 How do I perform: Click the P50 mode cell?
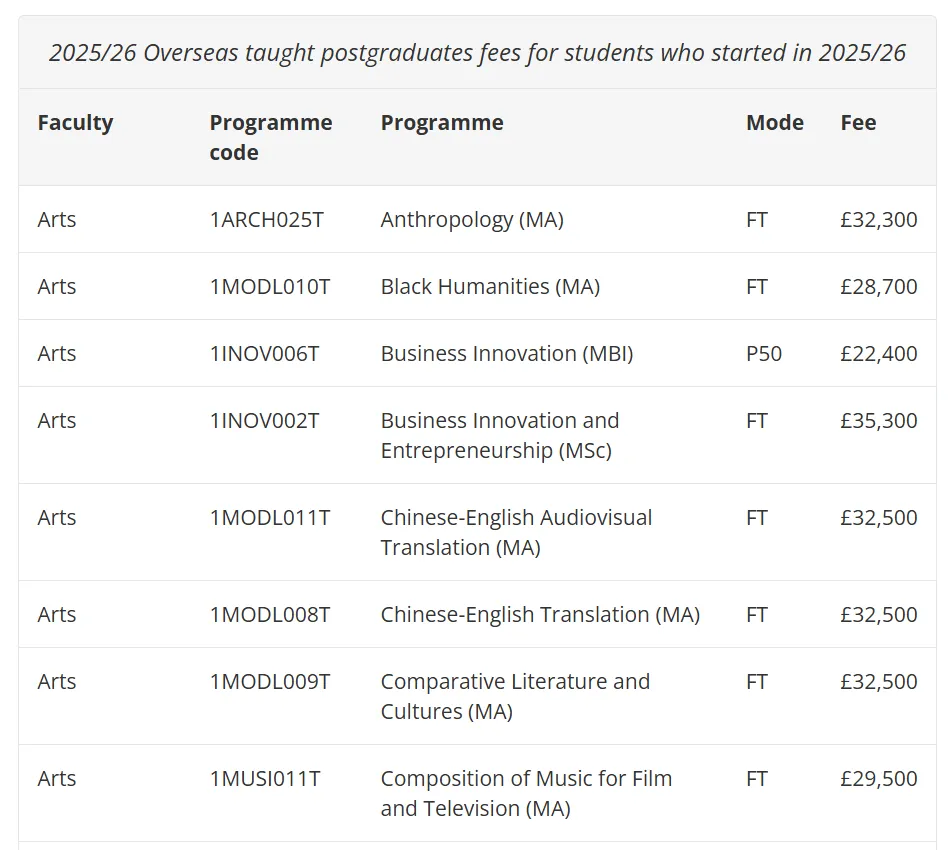764,354
